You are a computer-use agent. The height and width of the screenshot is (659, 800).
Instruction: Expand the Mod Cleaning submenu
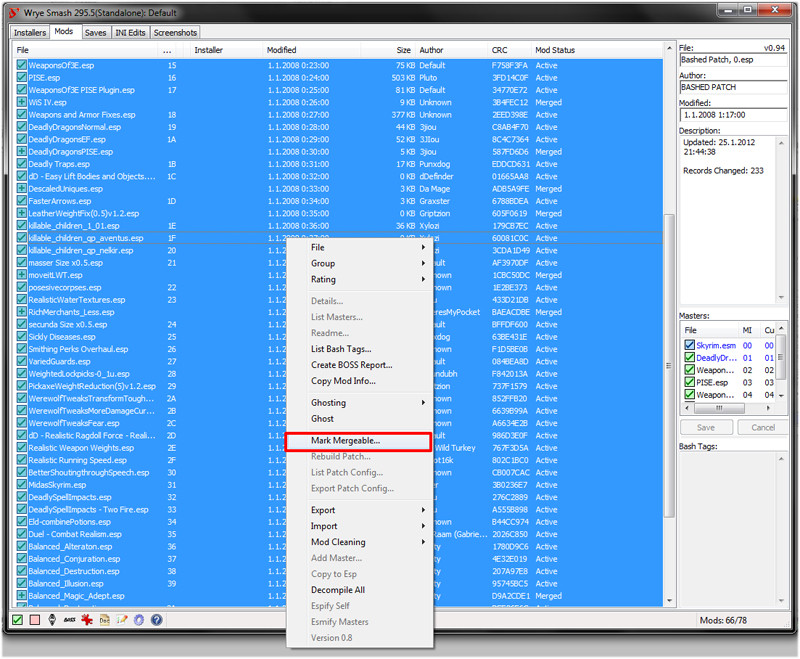point(359,542)
